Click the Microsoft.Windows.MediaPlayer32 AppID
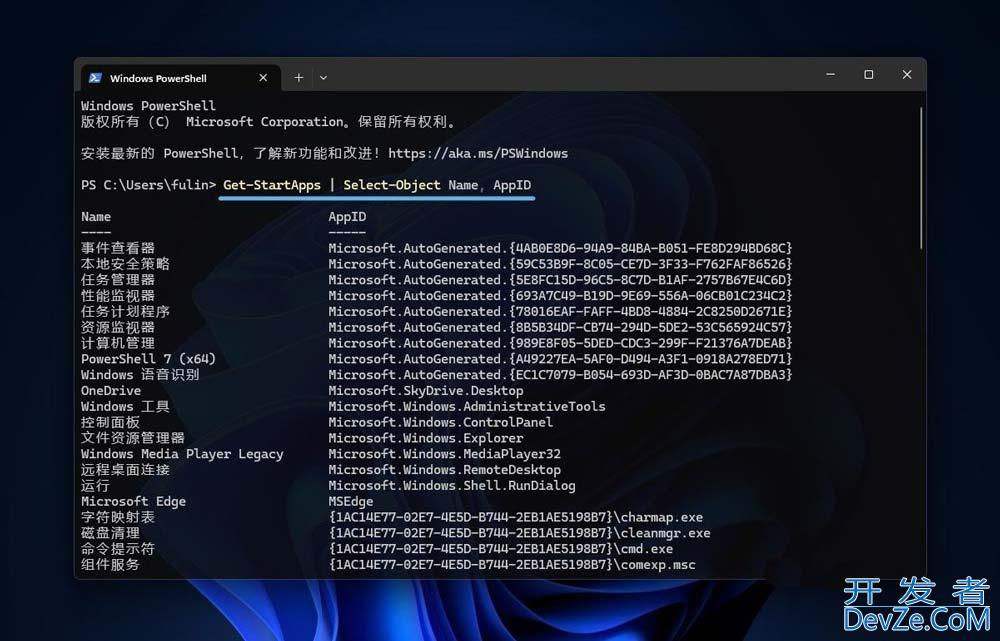This screenshot has height=641, width=1000. (x=445, y=454)
